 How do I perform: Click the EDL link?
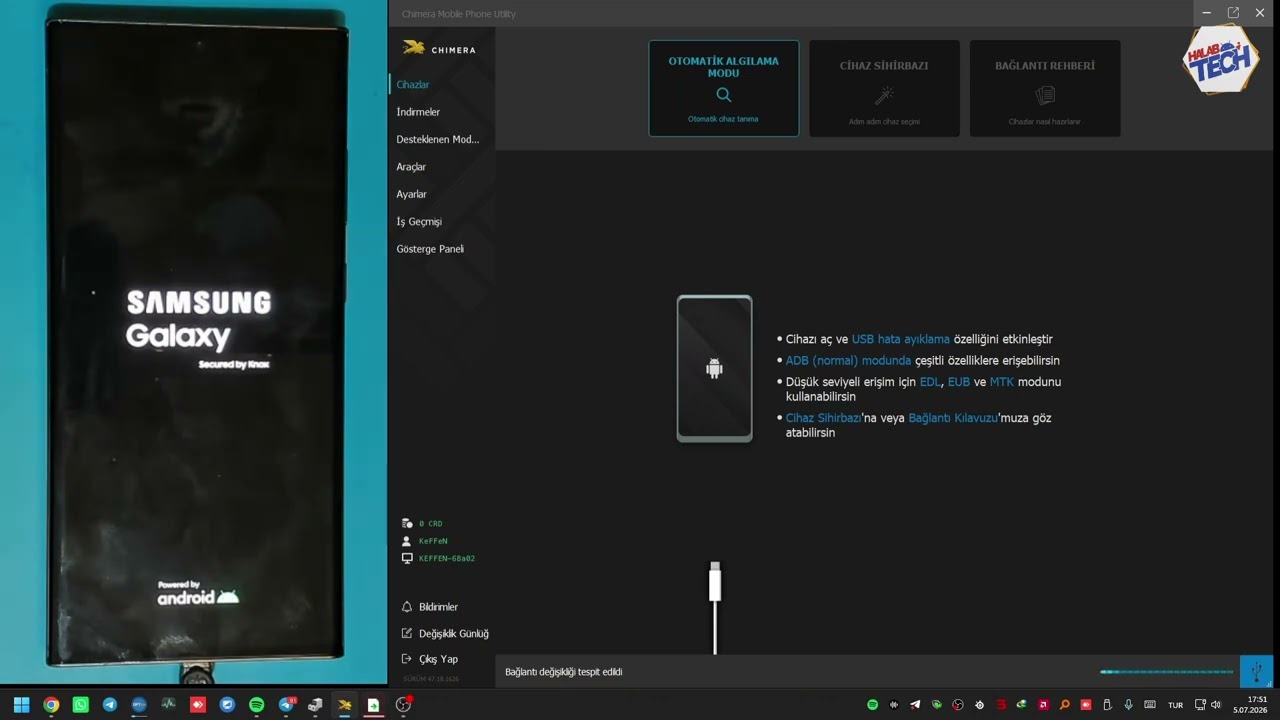[x=930, y=382]
